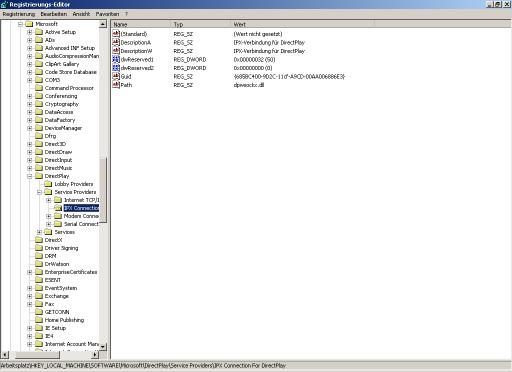The image size is (512, 372).
Task: Expand the EnterpriseCertificates node
Action: 30,272
